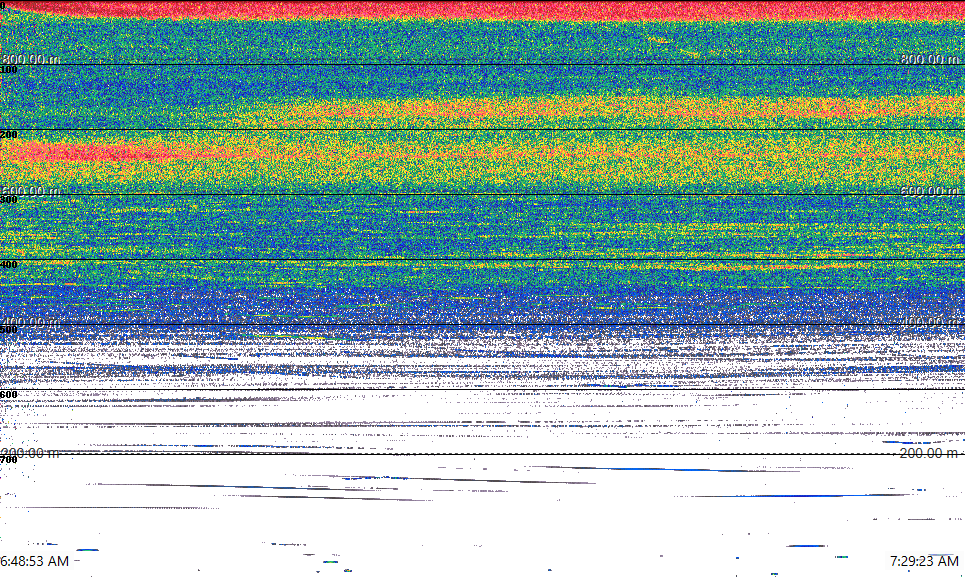Click the 7:29:23 AM end timestamp
Screen dimensions: 965x578
click(924, 561)
